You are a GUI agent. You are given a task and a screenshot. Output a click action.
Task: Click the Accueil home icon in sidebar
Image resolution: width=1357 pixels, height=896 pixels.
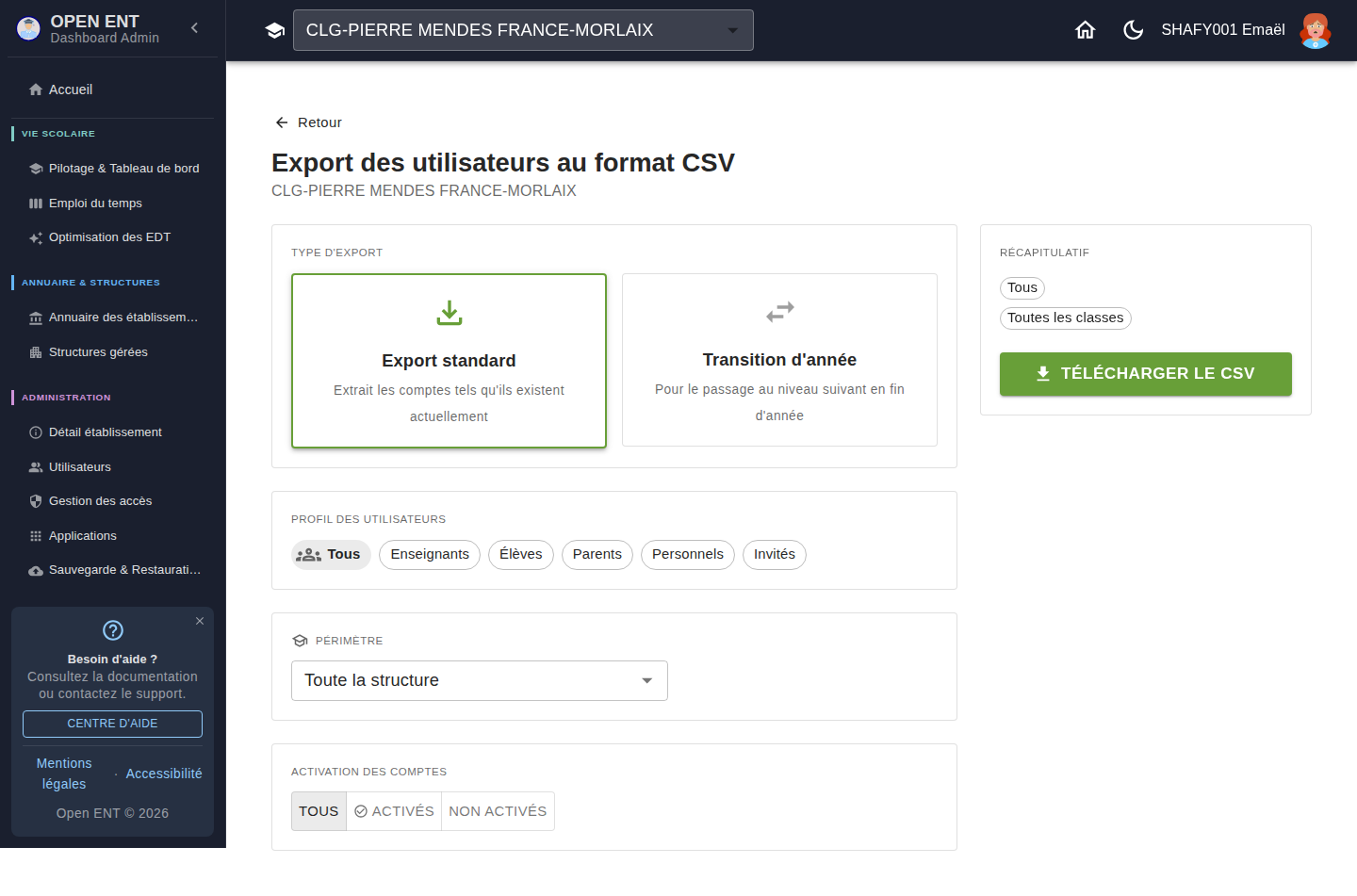[36, 90]
